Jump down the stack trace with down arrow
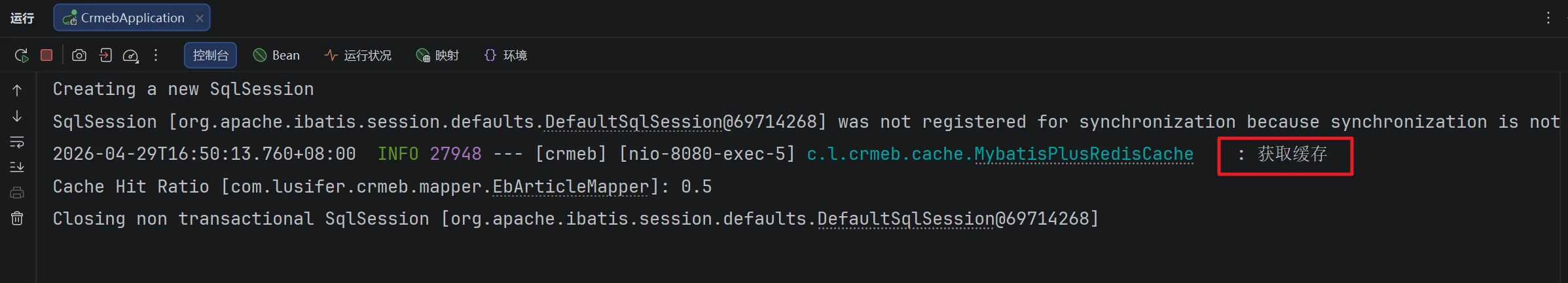The image size is (1568, 283). (17, 116)
